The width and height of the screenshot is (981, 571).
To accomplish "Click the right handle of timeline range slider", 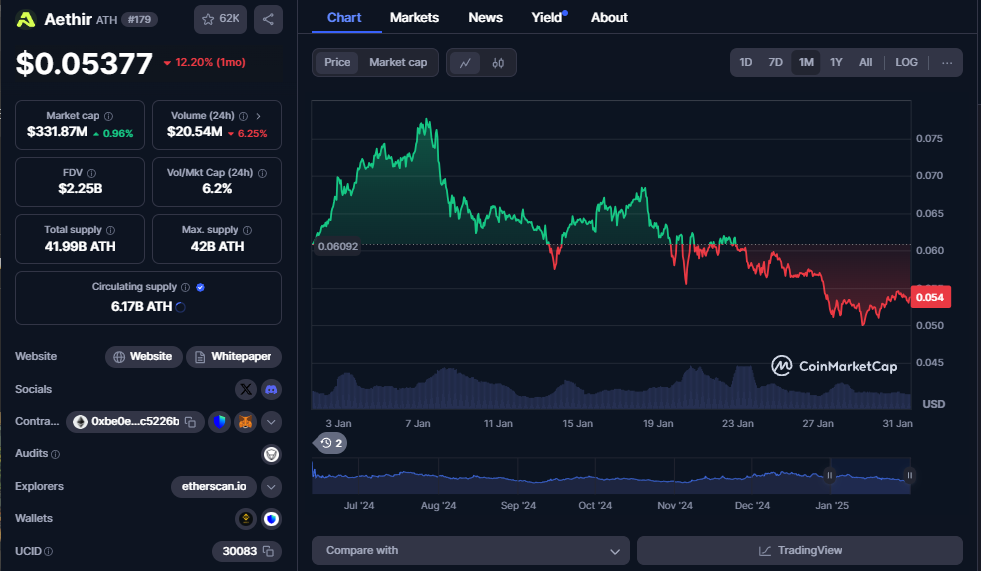I will click(909, 476).
